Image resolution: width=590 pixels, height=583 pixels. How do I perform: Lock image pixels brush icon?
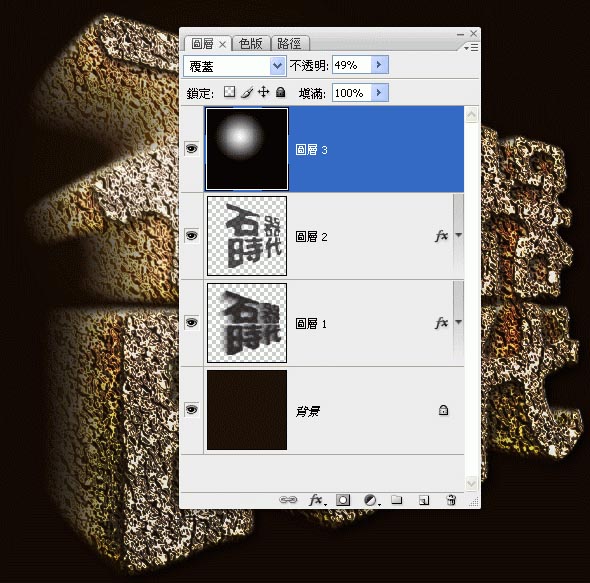[x=247, y=92]
